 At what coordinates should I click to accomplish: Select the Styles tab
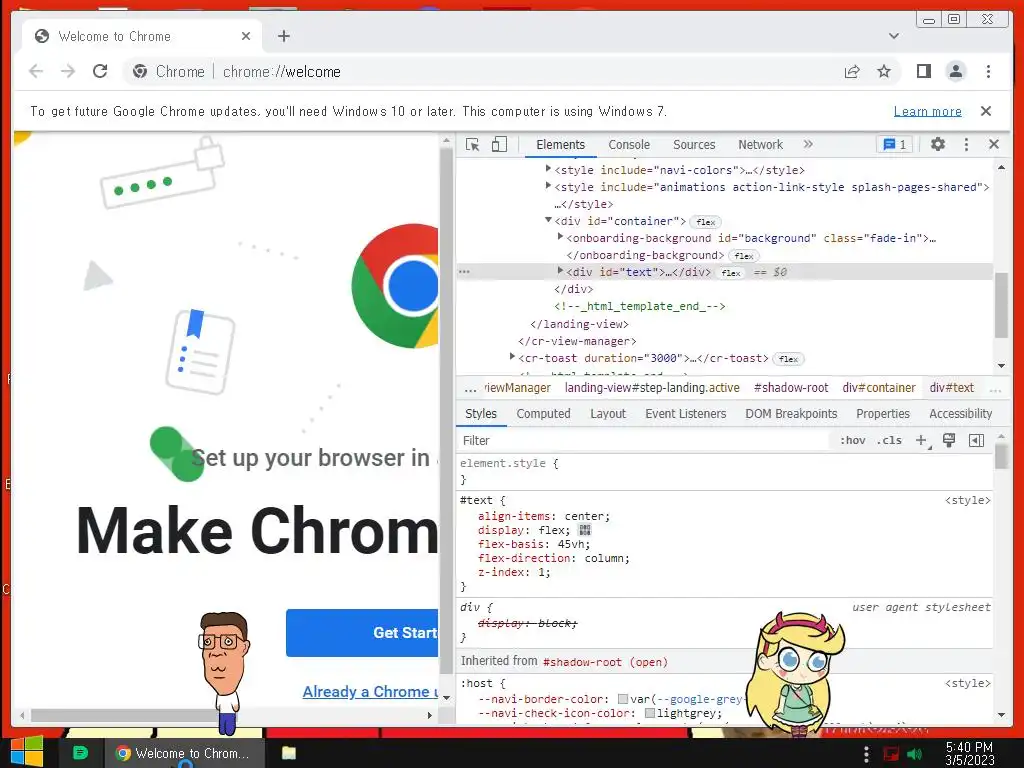481,413
